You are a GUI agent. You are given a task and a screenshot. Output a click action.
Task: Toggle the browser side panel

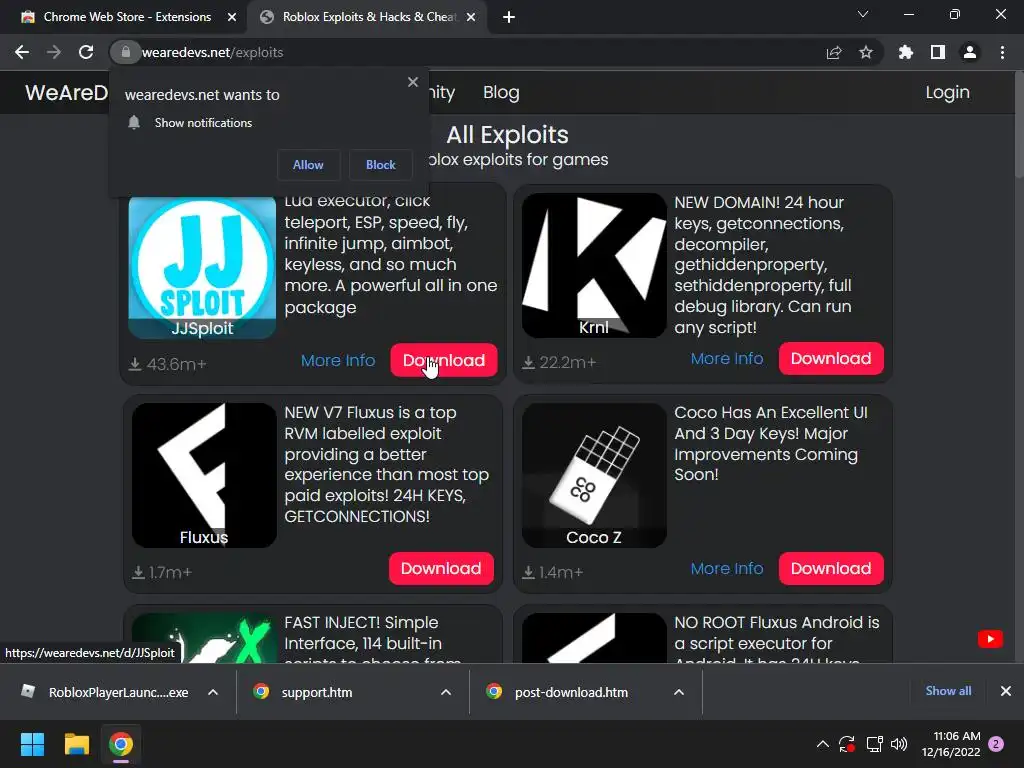pos(938,52)
